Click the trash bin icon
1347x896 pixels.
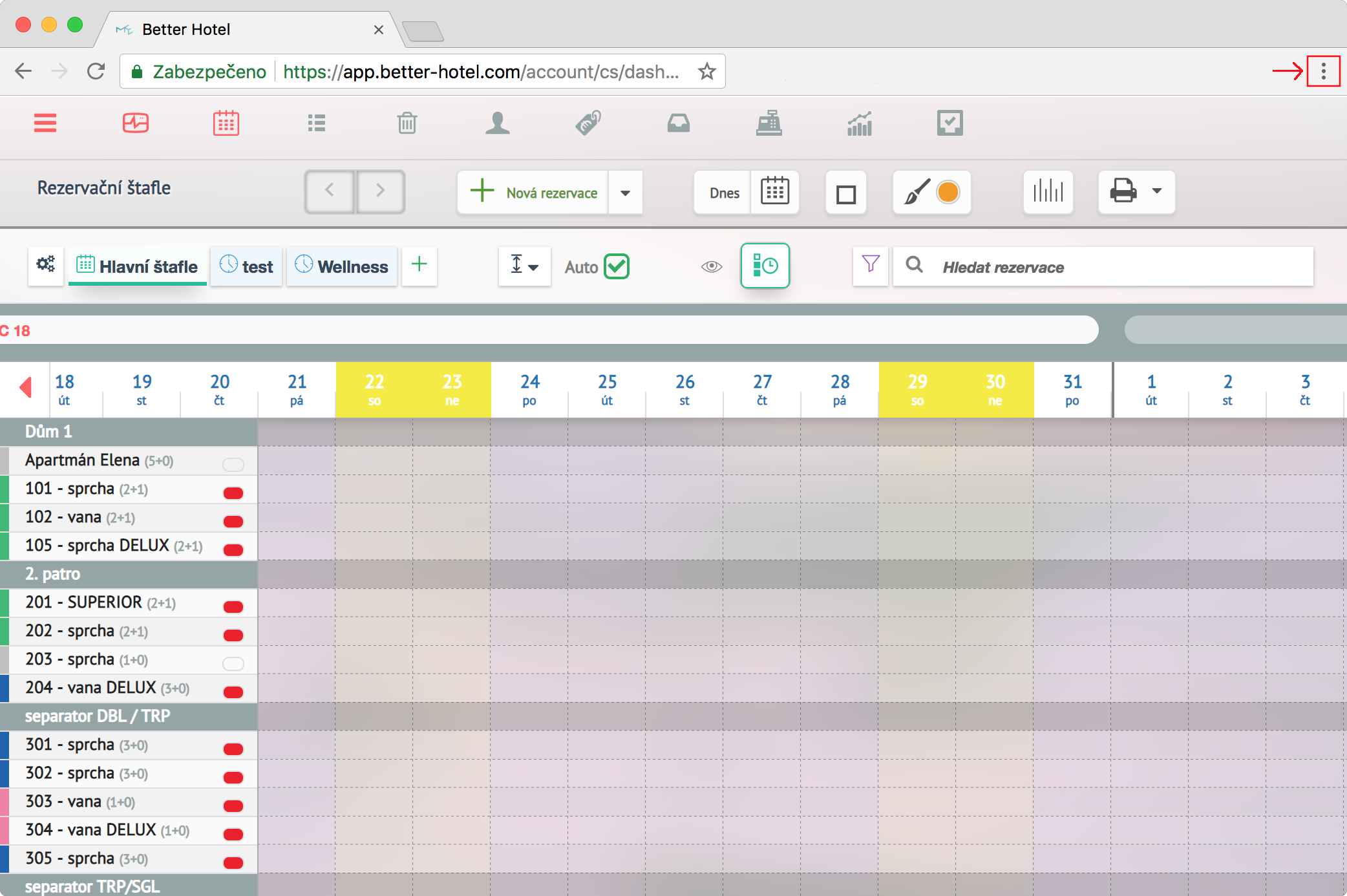pyautogui.click(x=407, y=123)
